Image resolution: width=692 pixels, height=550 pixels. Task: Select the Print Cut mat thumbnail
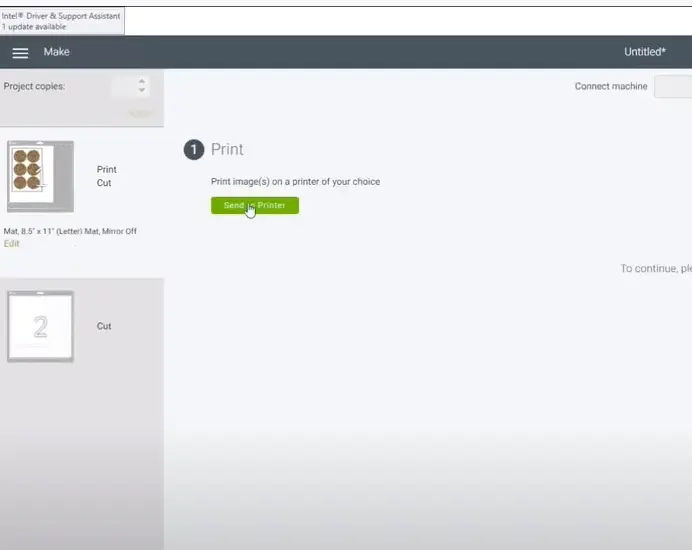tap(40, 175)
